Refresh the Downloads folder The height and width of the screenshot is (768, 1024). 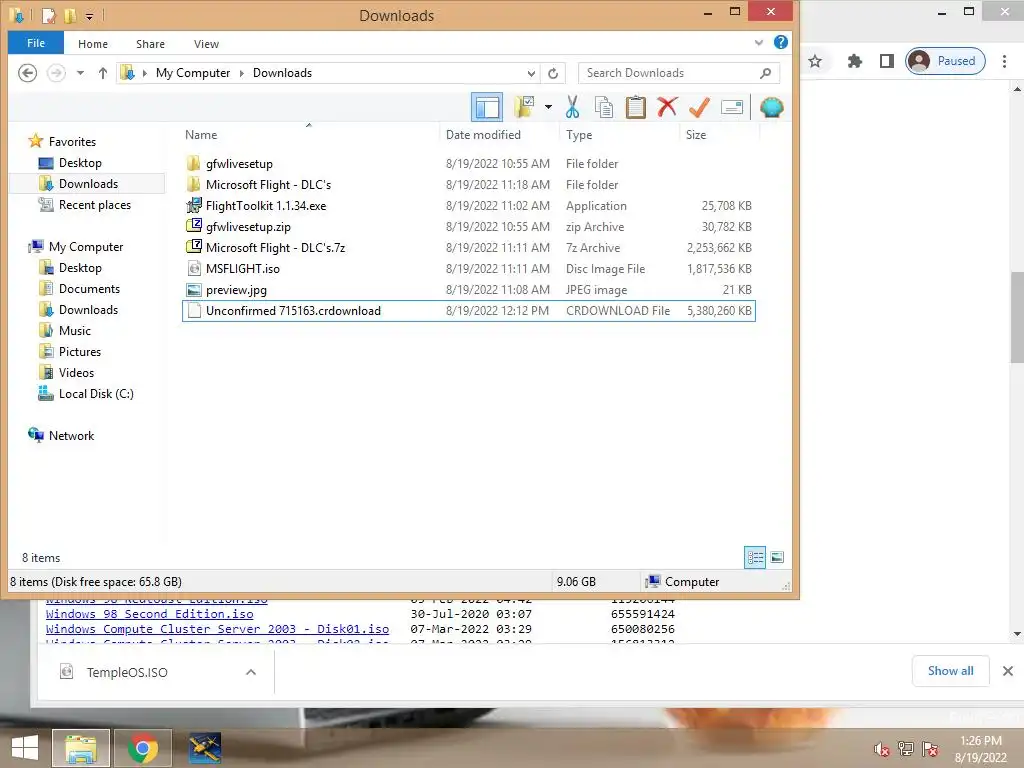click(553, 73)
